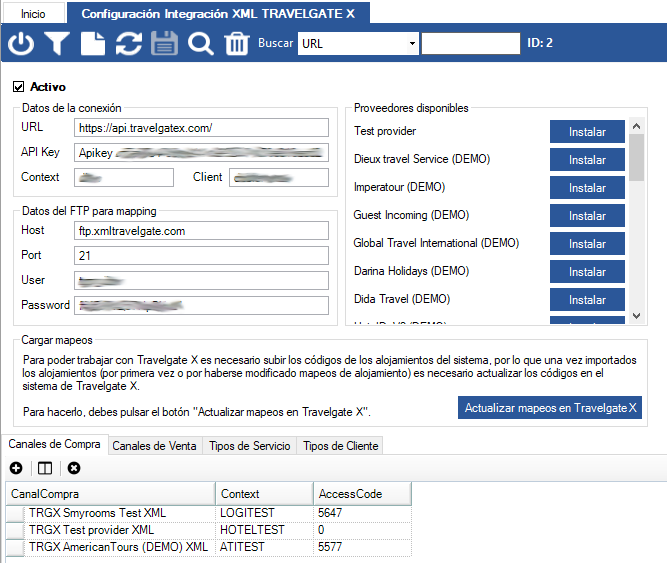
Task: Click down arrow of providers scrollbar
Action: tap(636, 316)
